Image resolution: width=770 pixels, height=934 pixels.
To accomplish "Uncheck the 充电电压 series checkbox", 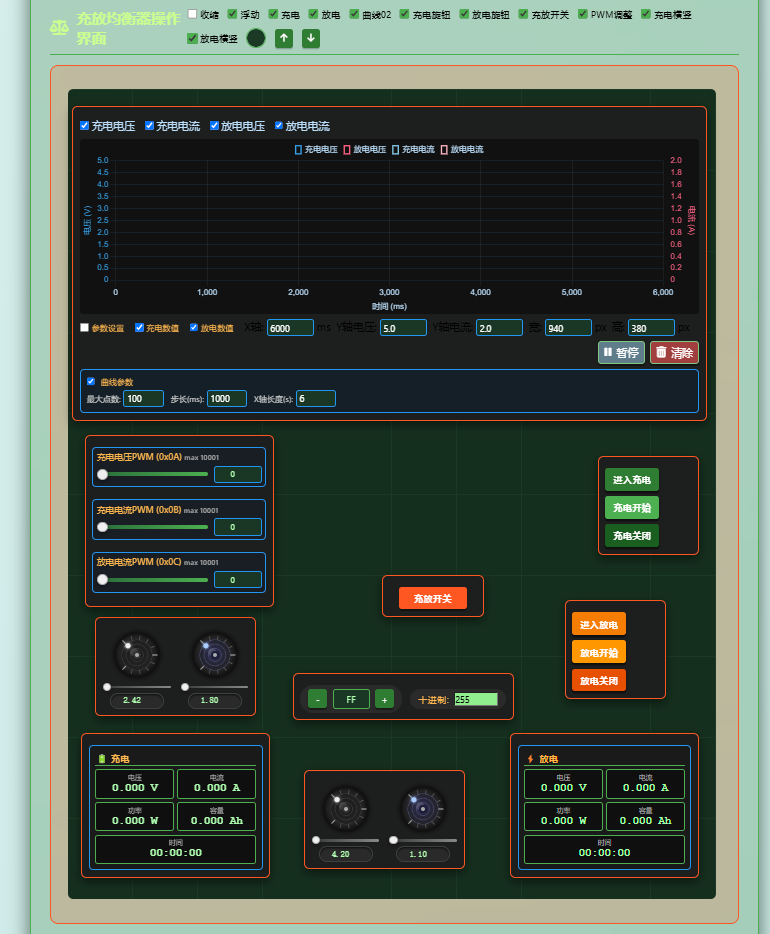I will pyautogui.click(x=85, y=126).
